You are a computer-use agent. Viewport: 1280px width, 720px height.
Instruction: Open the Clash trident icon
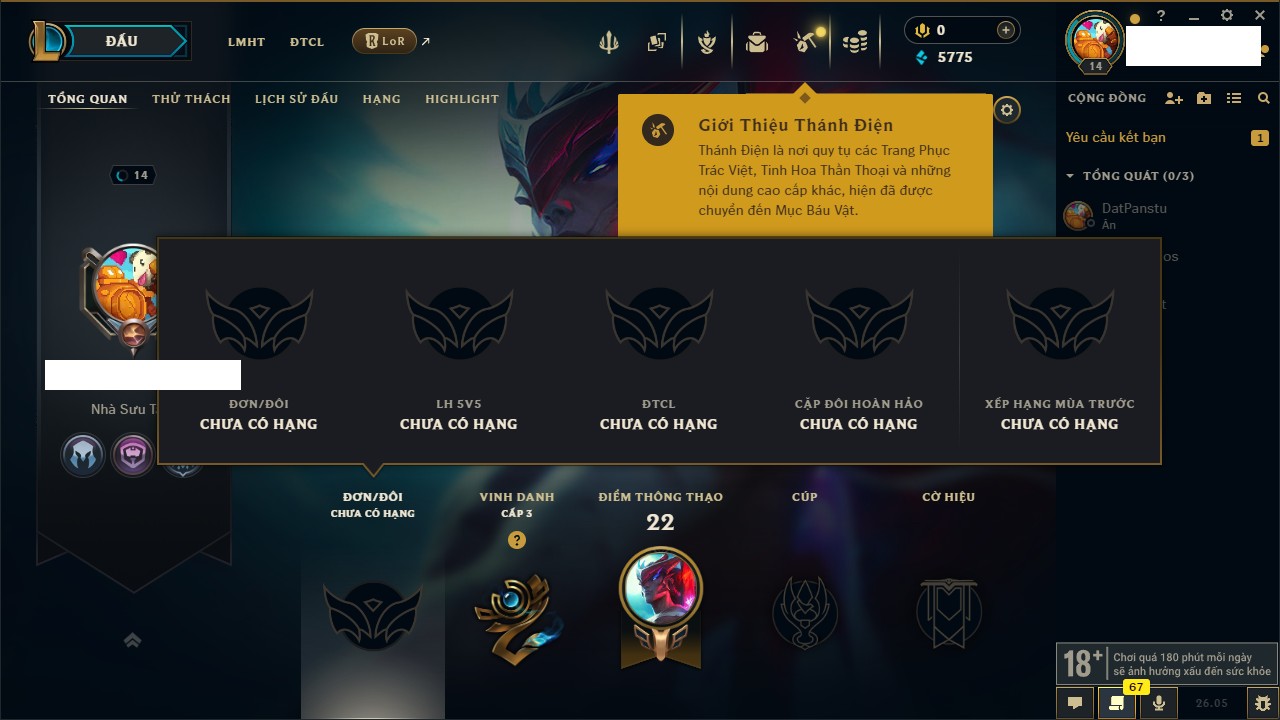[x=608, y=42]
